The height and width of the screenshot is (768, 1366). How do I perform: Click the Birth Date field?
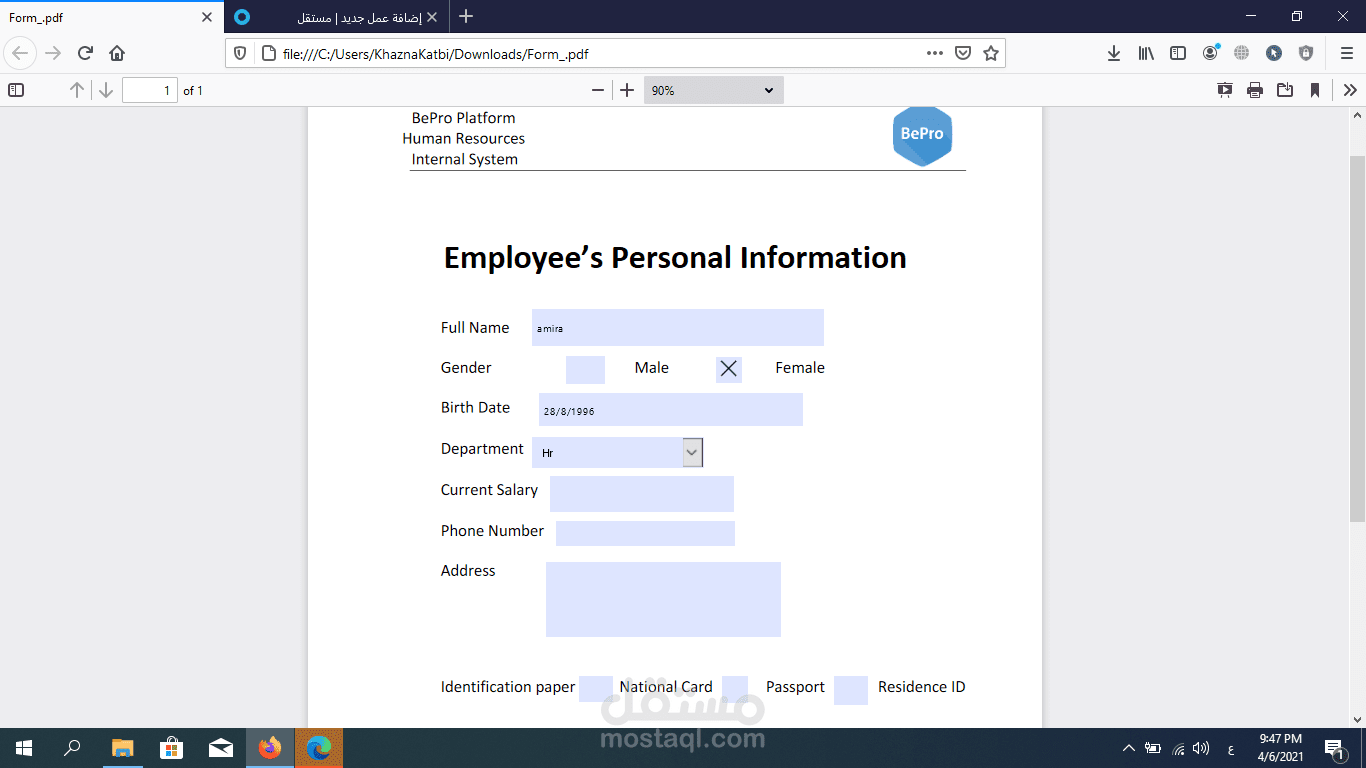click(x=671, y=410)
